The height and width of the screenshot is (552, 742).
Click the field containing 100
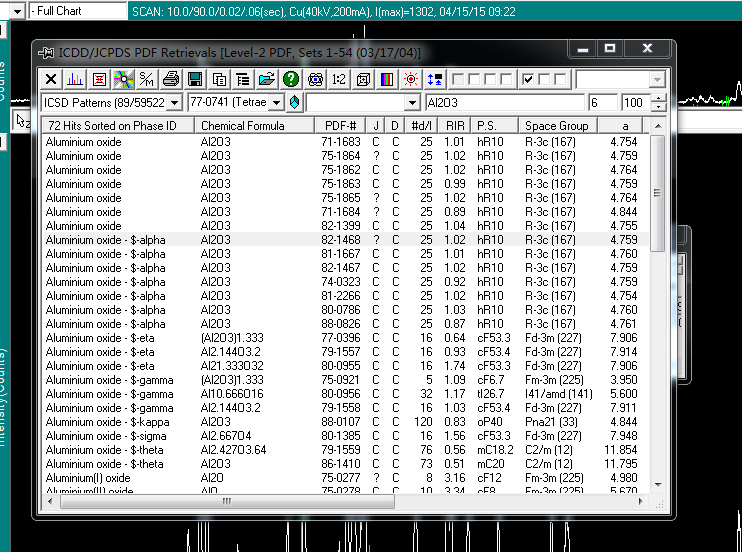coord(636,103)
